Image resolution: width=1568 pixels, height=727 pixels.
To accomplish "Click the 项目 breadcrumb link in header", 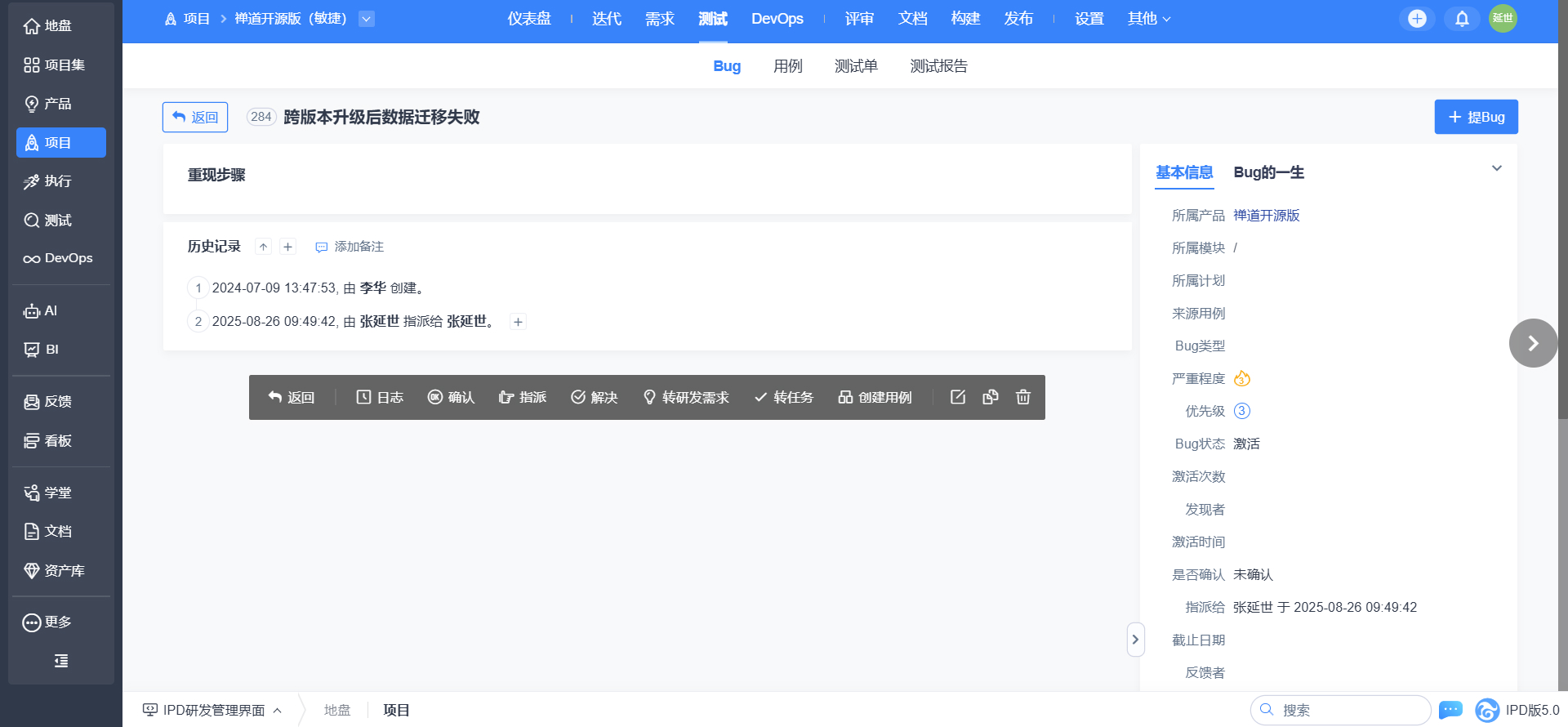I will coord(188,19).
